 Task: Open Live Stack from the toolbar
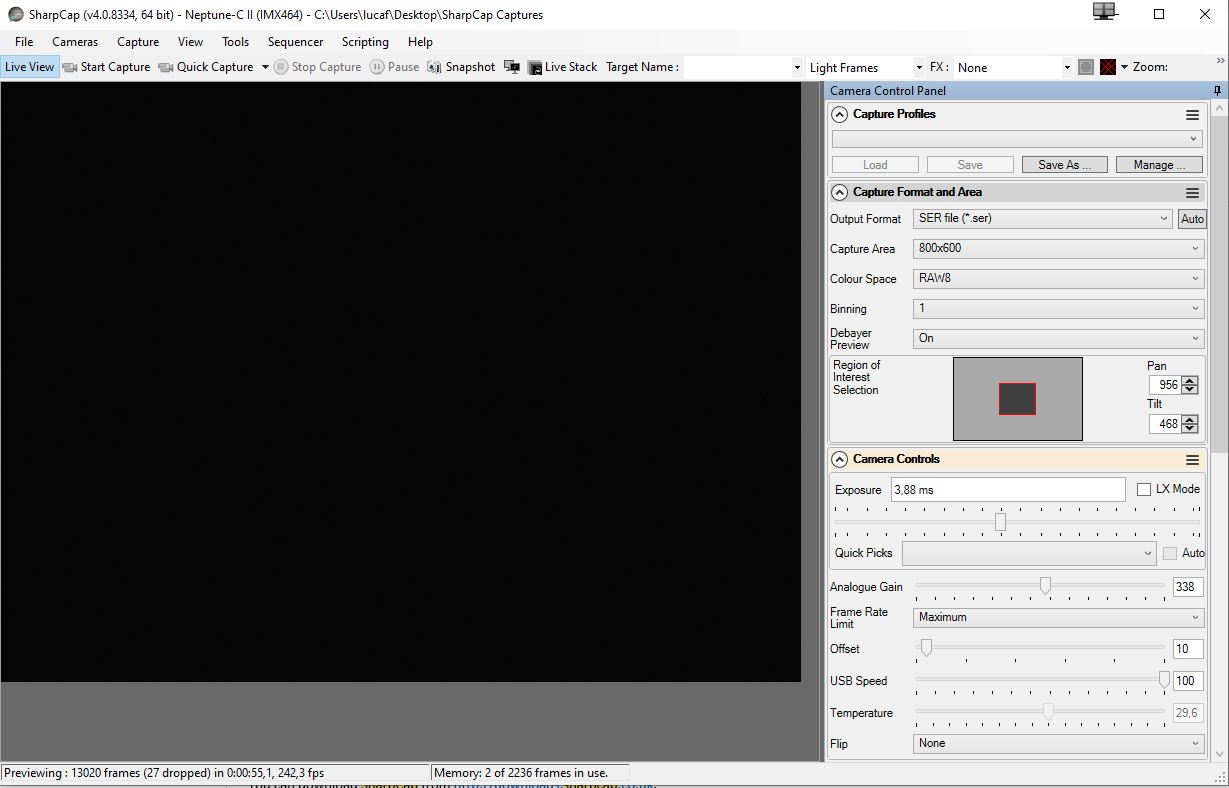tap(562, 67)
